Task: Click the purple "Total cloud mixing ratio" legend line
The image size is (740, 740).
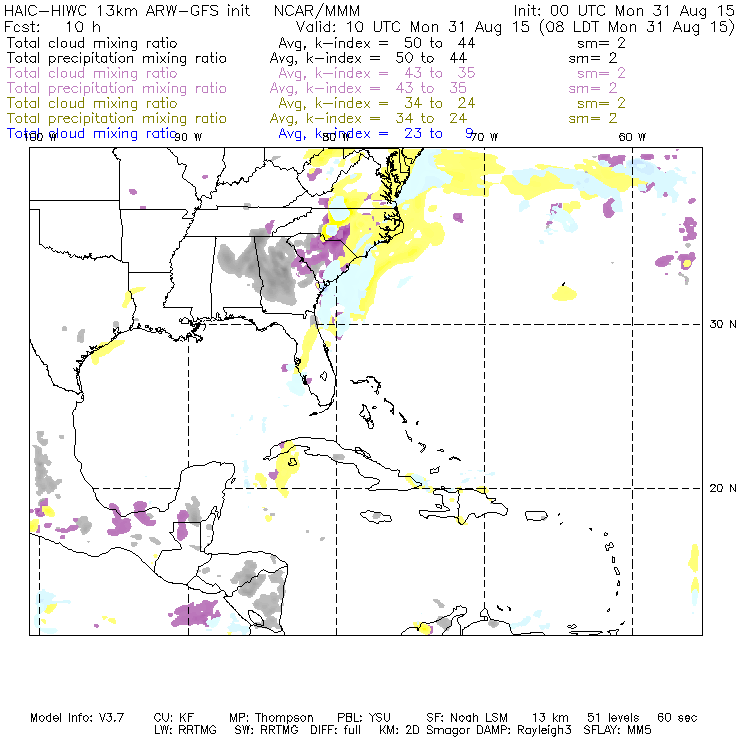Action: pos(92,73)
